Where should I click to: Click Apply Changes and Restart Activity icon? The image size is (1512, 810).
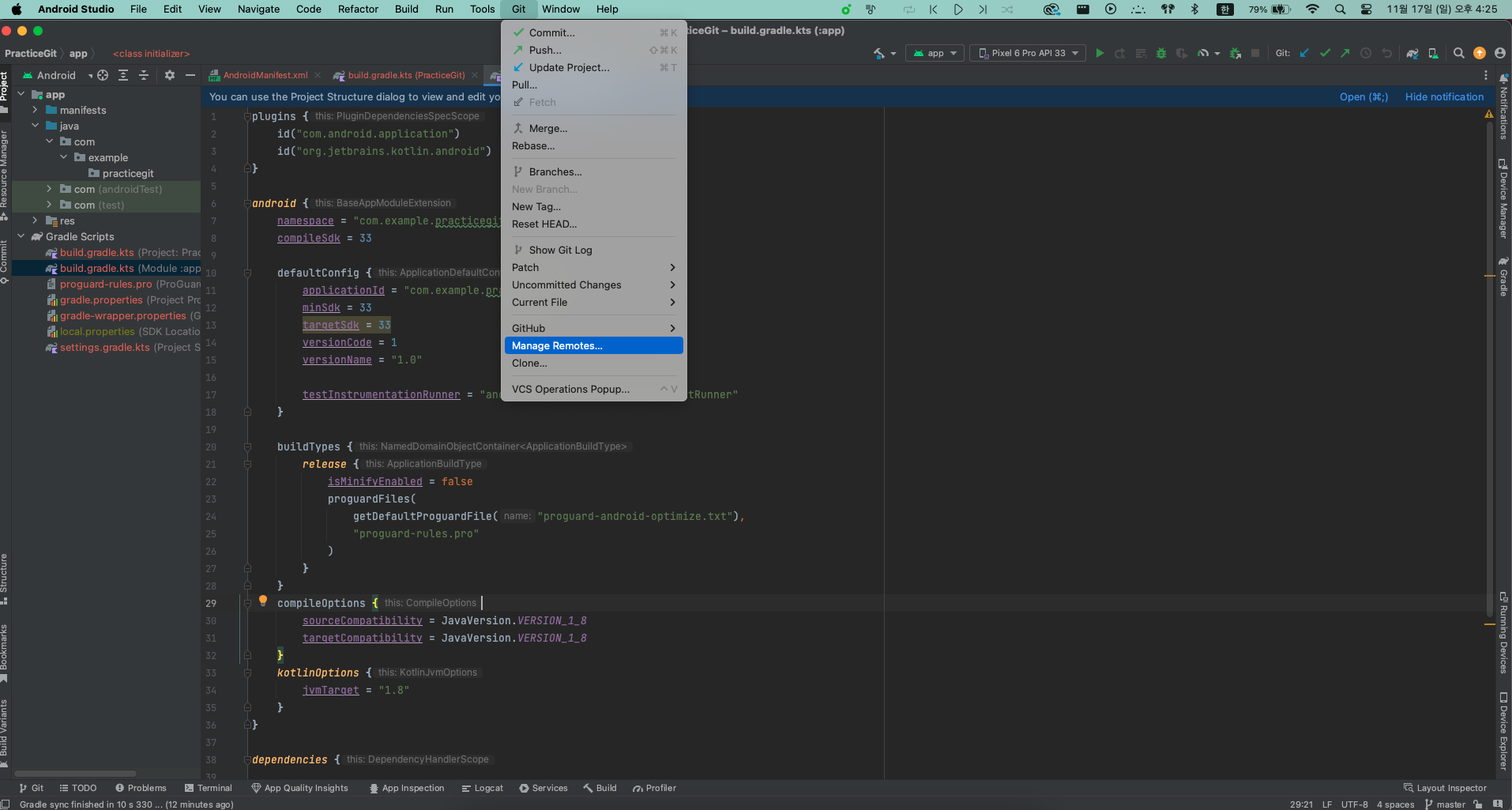pos(1119,53)
